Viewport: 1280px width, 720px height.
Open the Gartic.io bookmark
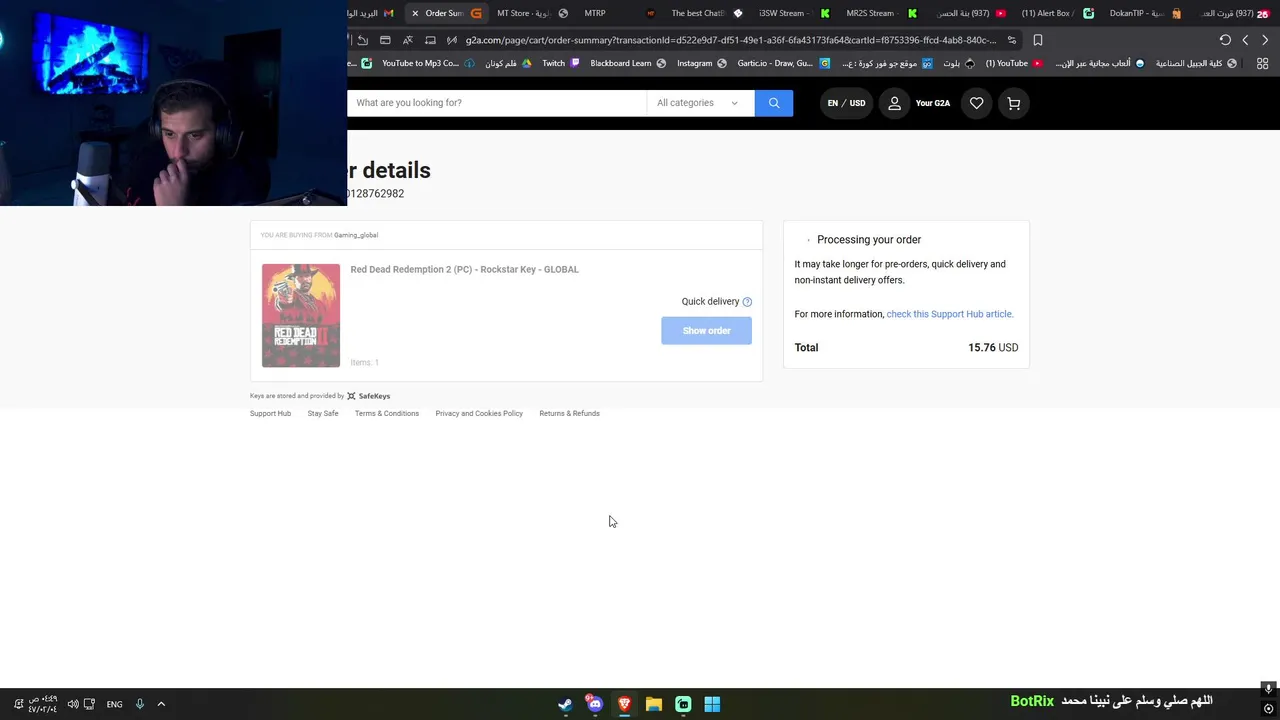click(x=782, y=63)
